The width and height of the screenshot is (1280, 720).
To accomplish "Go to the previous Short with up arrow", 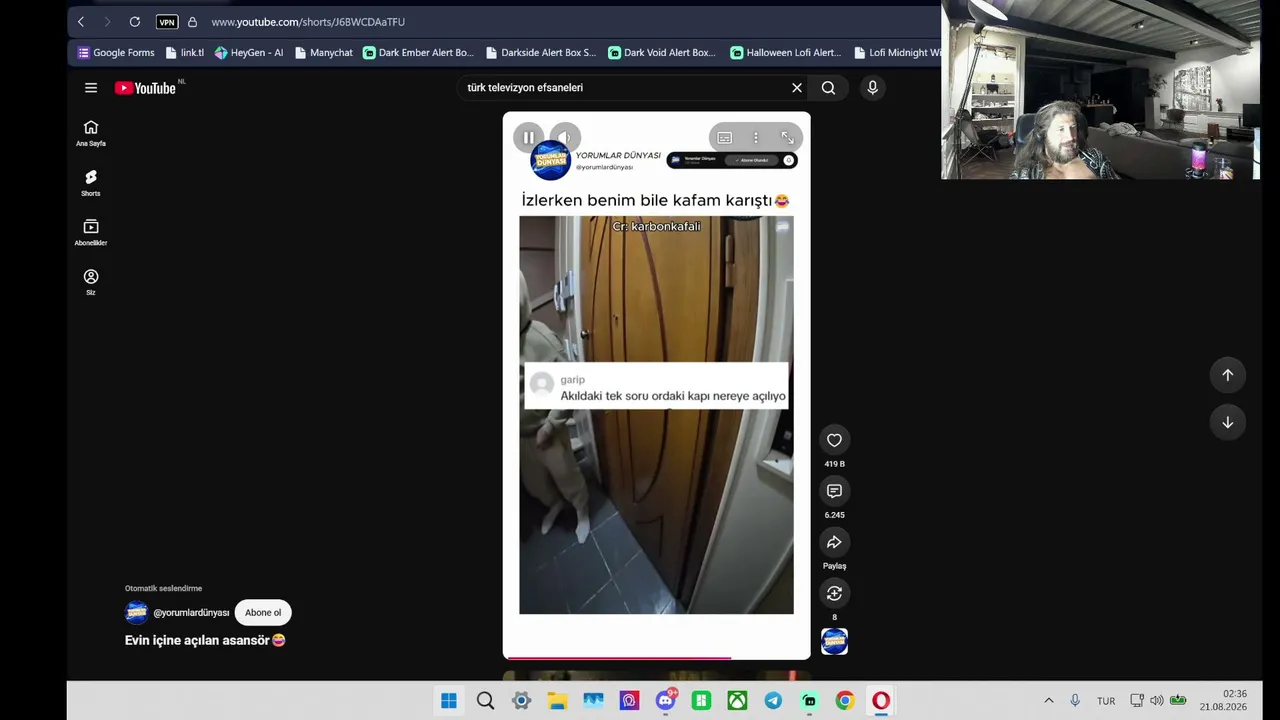I will tap(1228, 375).
